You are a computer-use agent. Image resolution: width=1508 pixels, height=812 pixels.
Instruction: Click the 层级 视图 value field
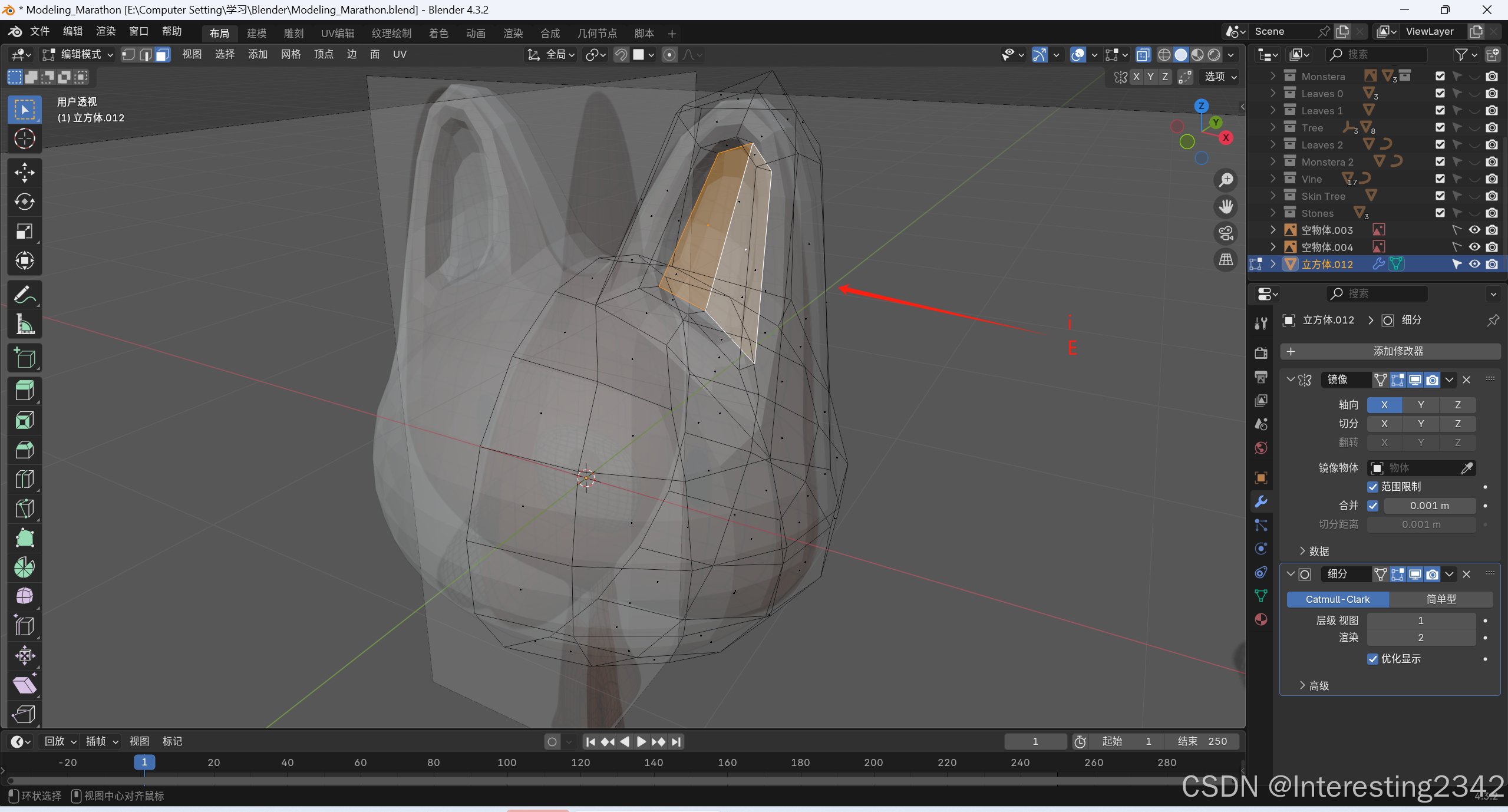[1420, 620]
